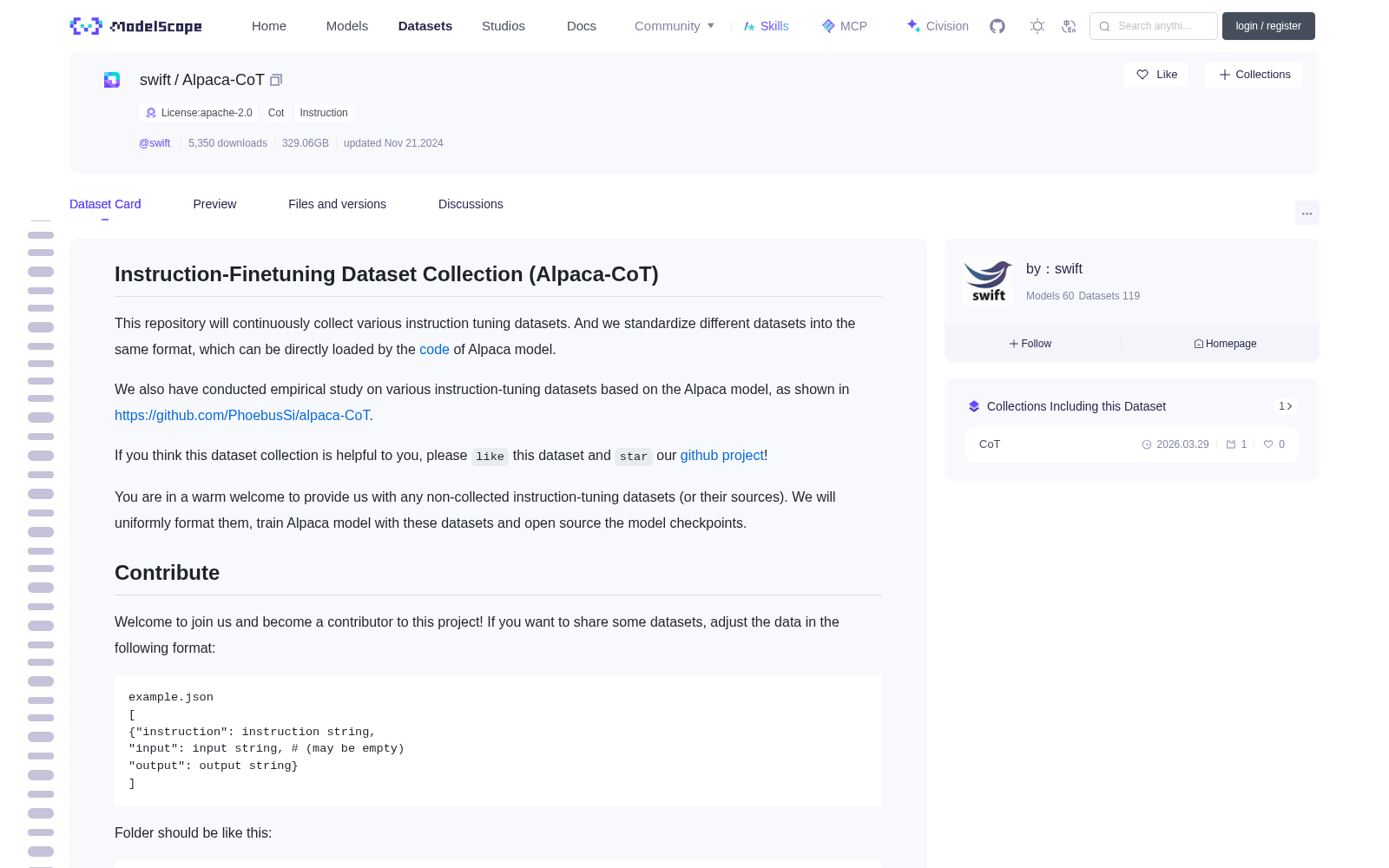This screenshot has width=1389, height=868.
Task: Open the Civision link in navigation
Action: point(938,26)
